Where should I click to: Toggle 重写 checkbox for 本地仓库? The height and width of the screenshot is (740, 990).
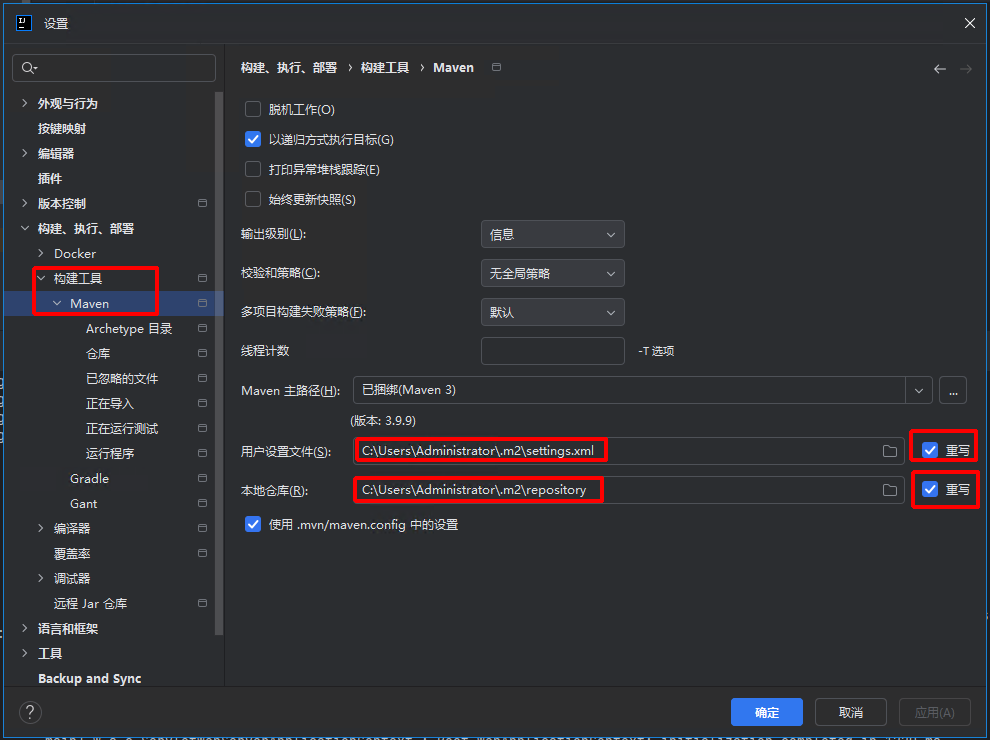(930, 489)
